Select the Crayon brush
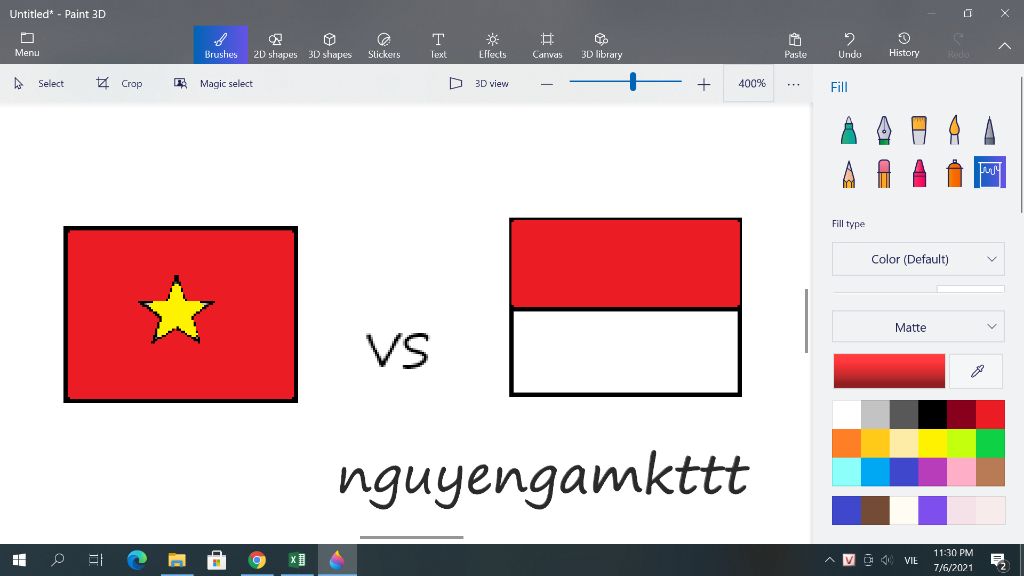 click(919, 174)
